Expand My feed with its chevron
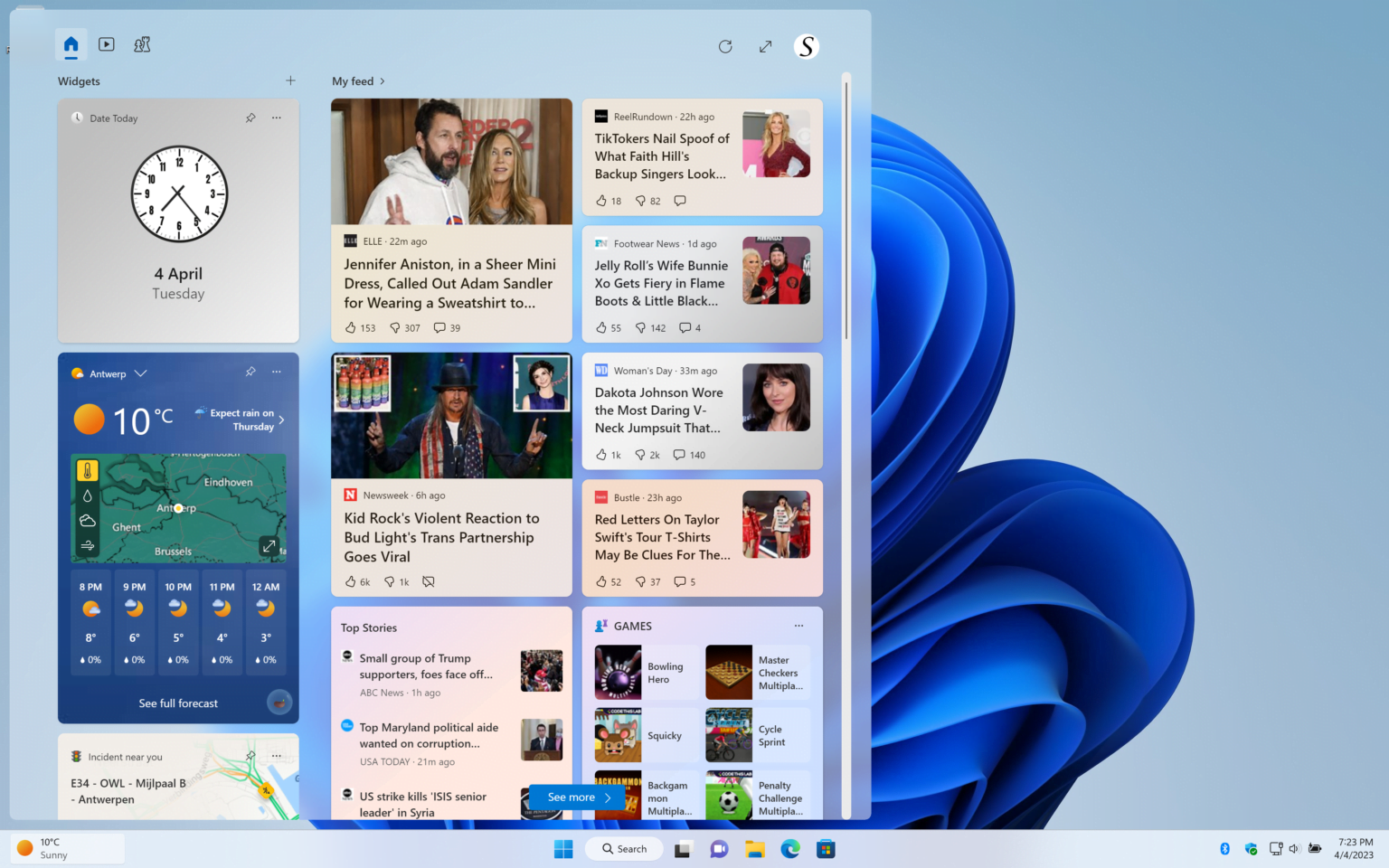 pos(382,80)
